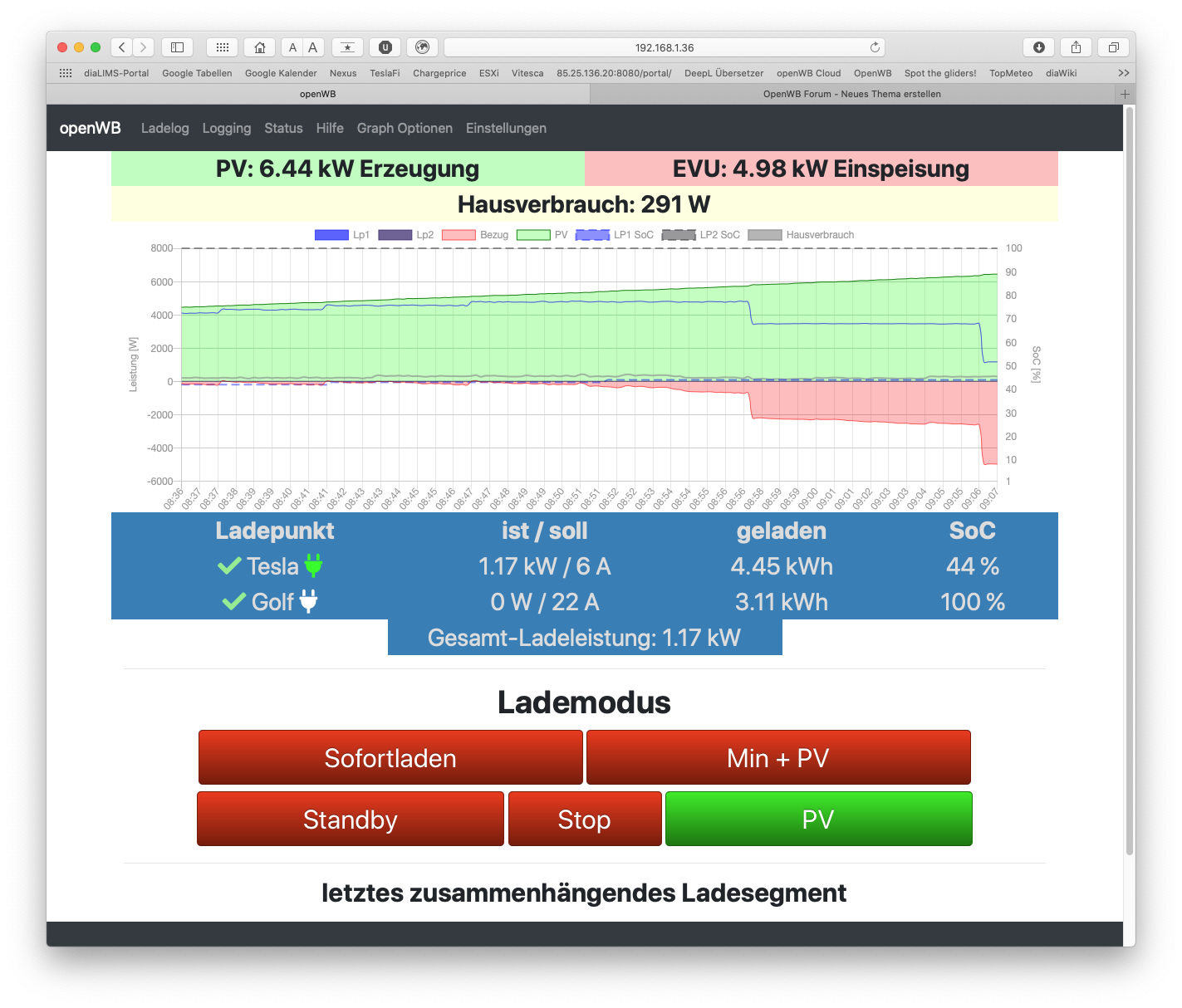The height and width of the screenshot is (1008, 1182).
Task: Click the Tesla charge point name
Action: (x=272, y=566)
